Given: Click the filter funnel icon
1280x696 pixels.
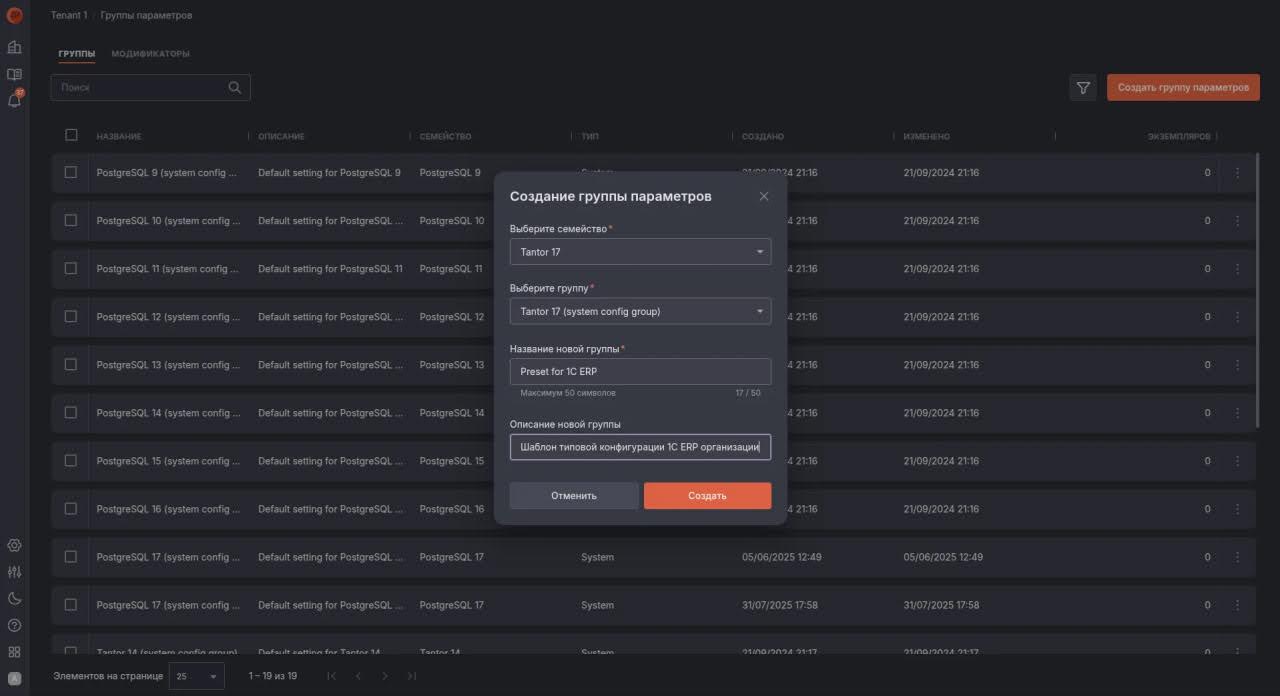Looking at the screenshot, I should 1082,87.
